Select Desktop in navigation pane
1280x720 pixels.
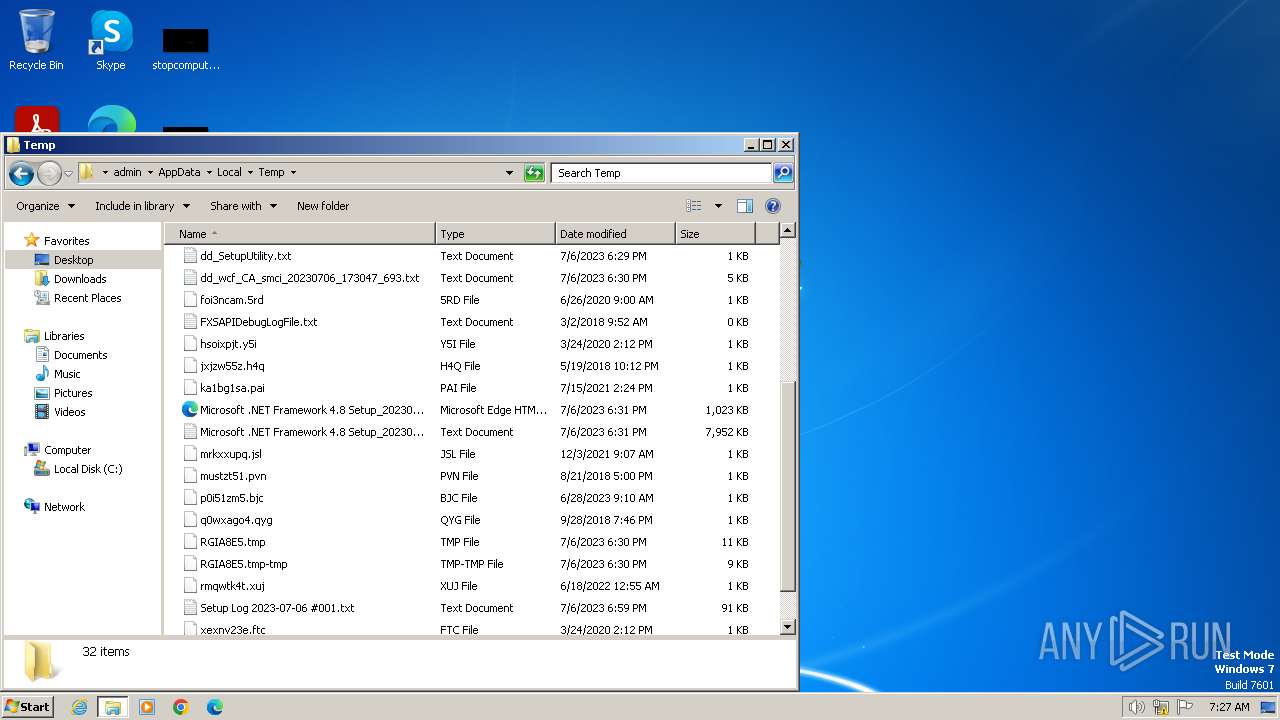coord(73,260)
